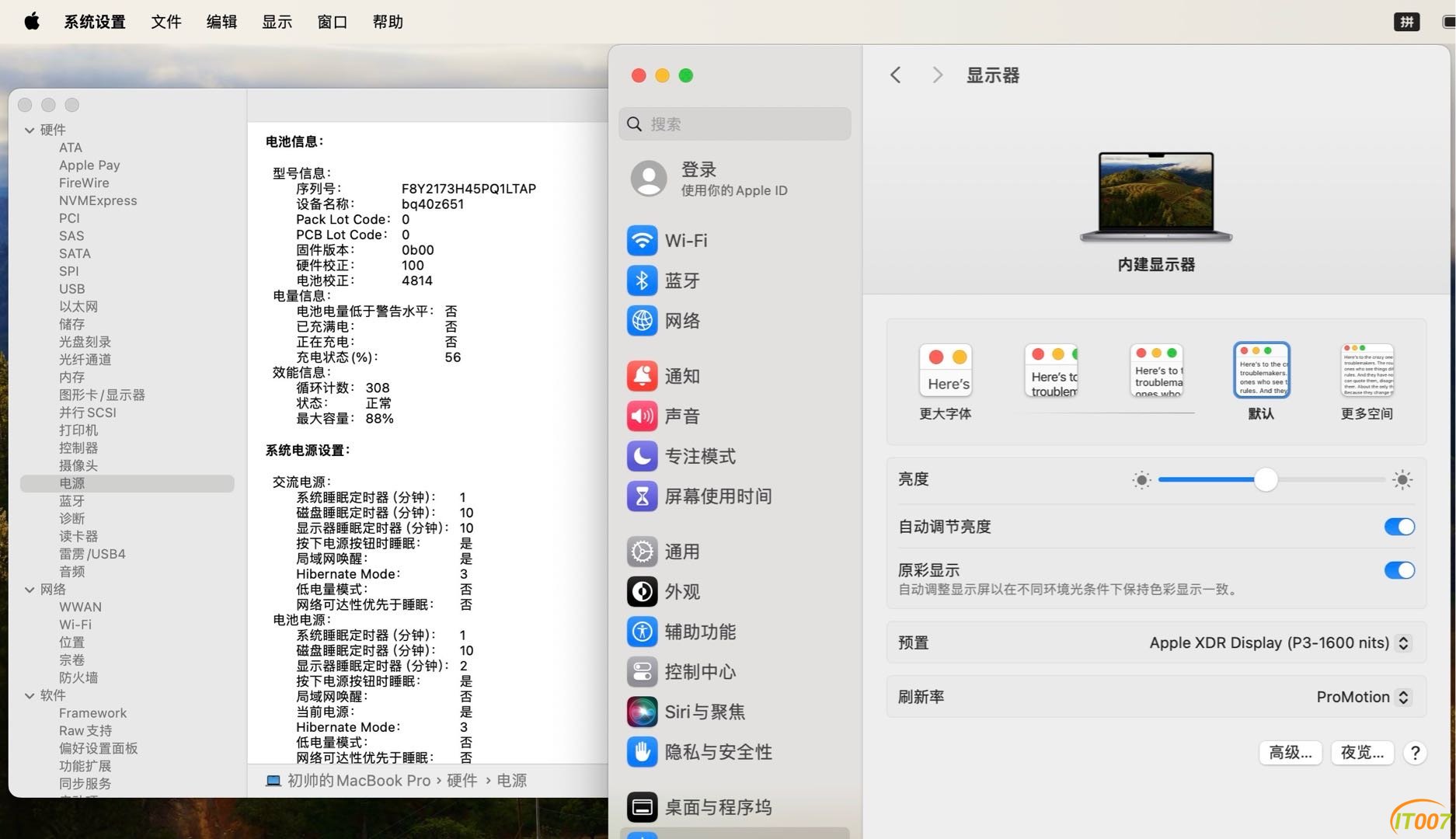Open Sound (声音) settings icon
The image size is (1456, 839).
tap(642, 416)
